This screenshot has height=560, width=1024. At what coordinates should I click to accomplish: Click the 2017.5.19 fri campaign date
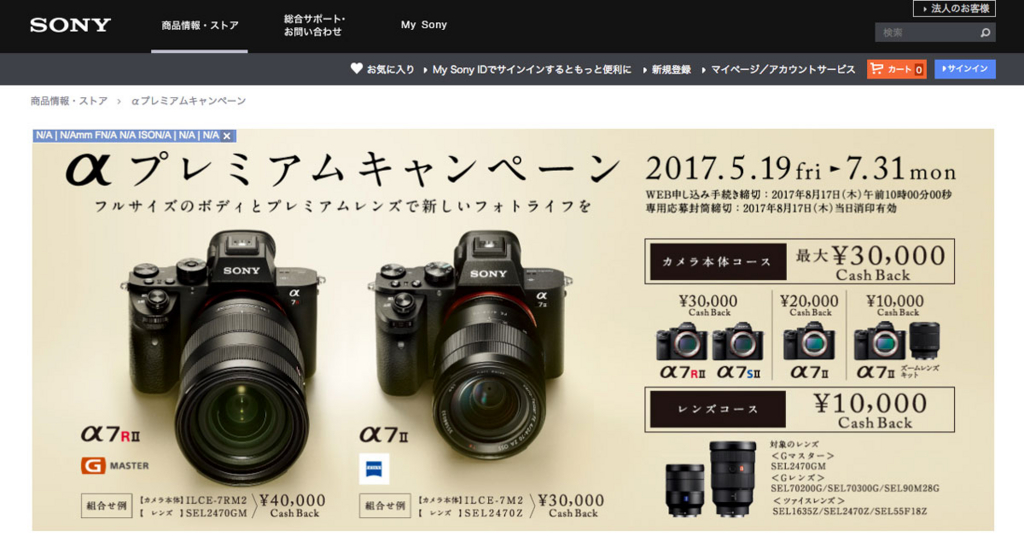coord(733,169)
